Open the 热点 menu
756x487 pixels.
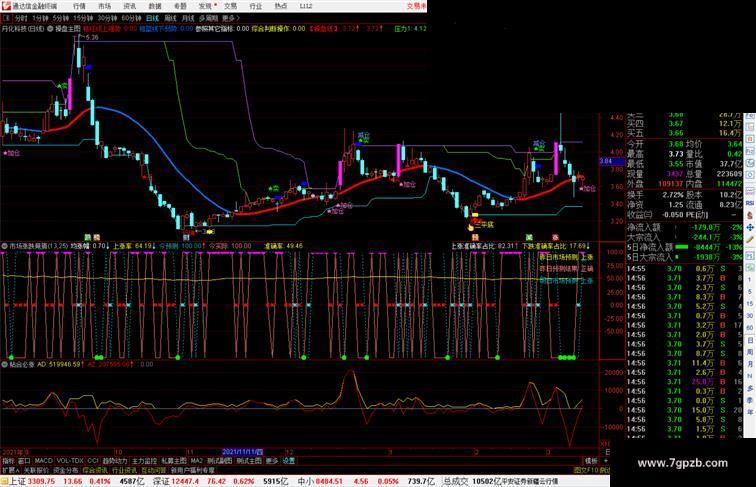pos(281,6)
